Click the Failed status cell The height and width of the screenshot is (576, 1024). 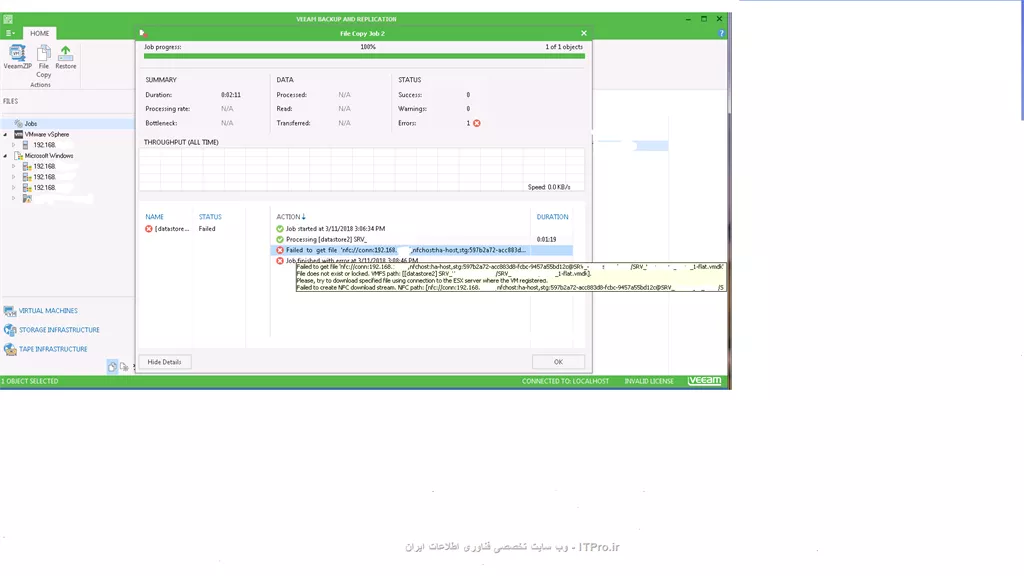(x=207, y=229)
